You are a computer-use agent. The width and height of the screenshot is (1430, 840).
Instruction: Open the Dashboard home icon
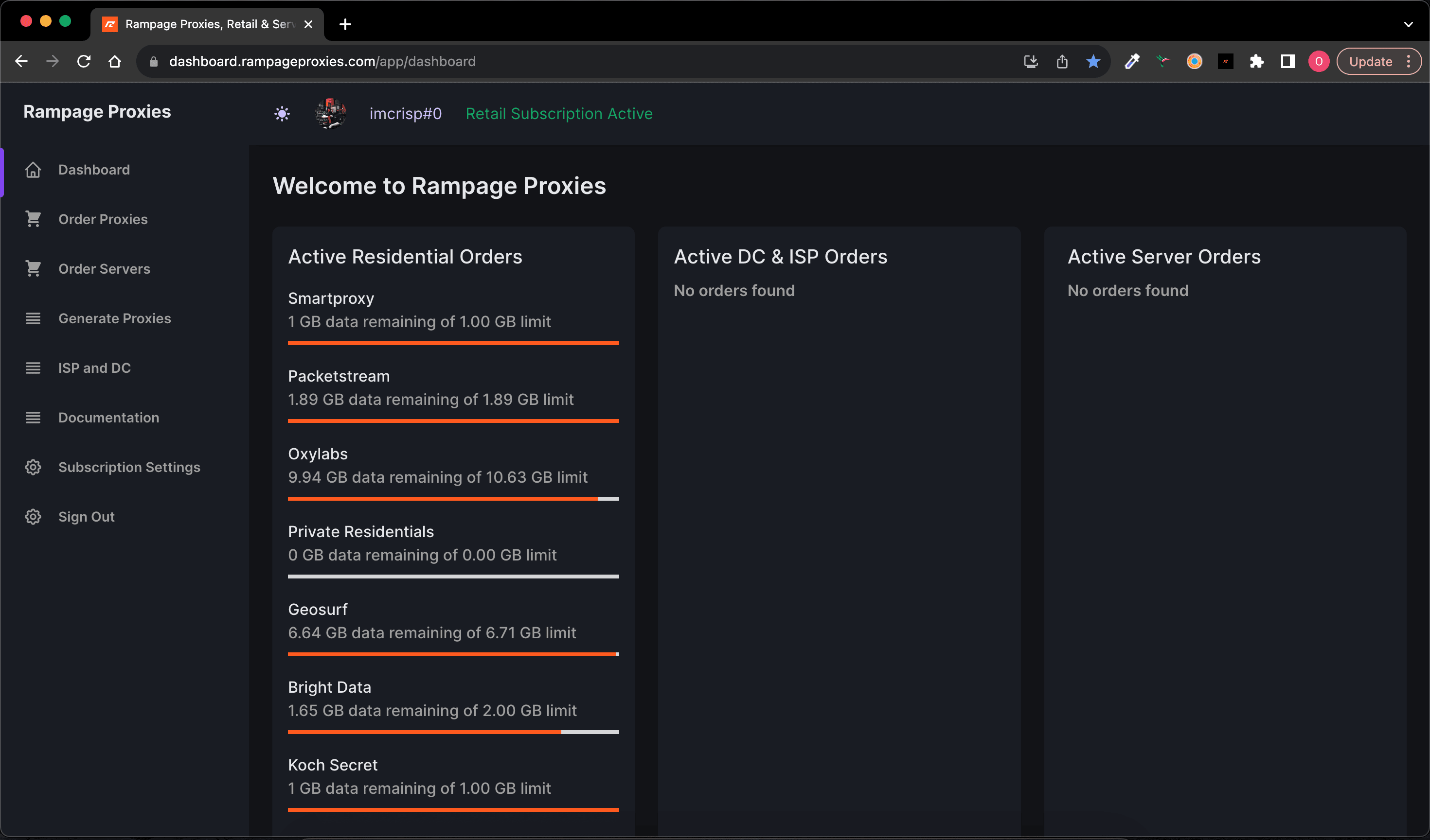pos(33,170)
